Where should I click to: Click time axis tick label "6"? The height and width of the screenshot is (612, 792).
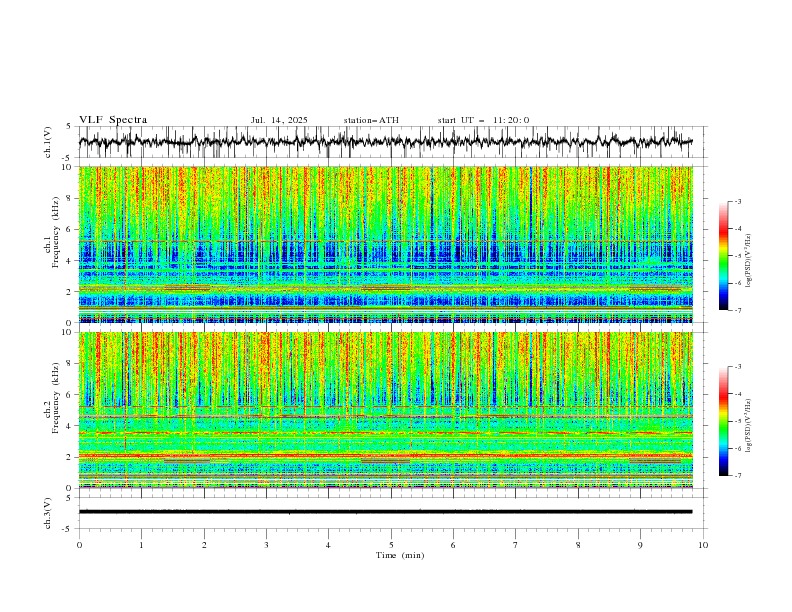coord(453,545)
